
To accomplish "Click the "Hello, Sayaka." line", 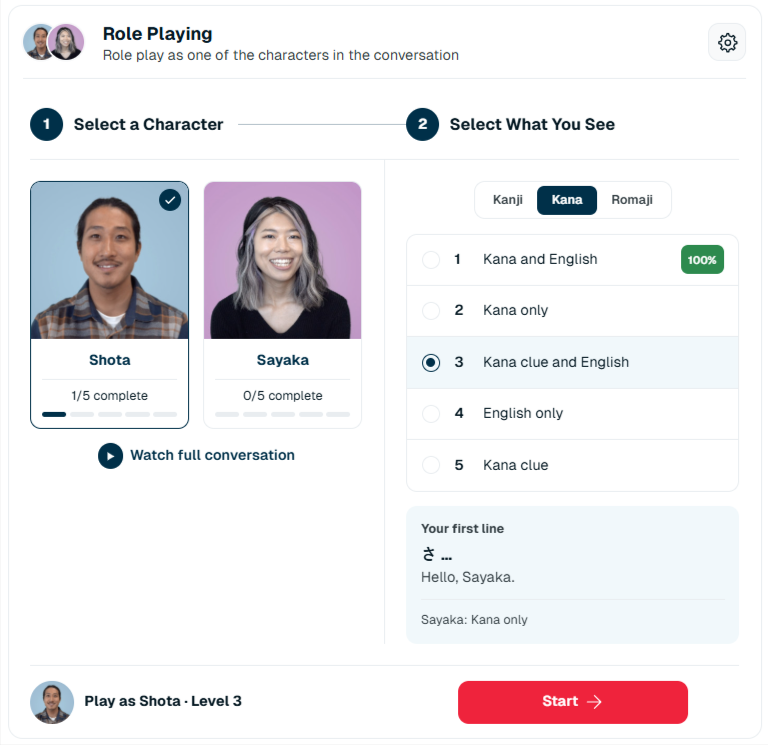I will [468, 577].
